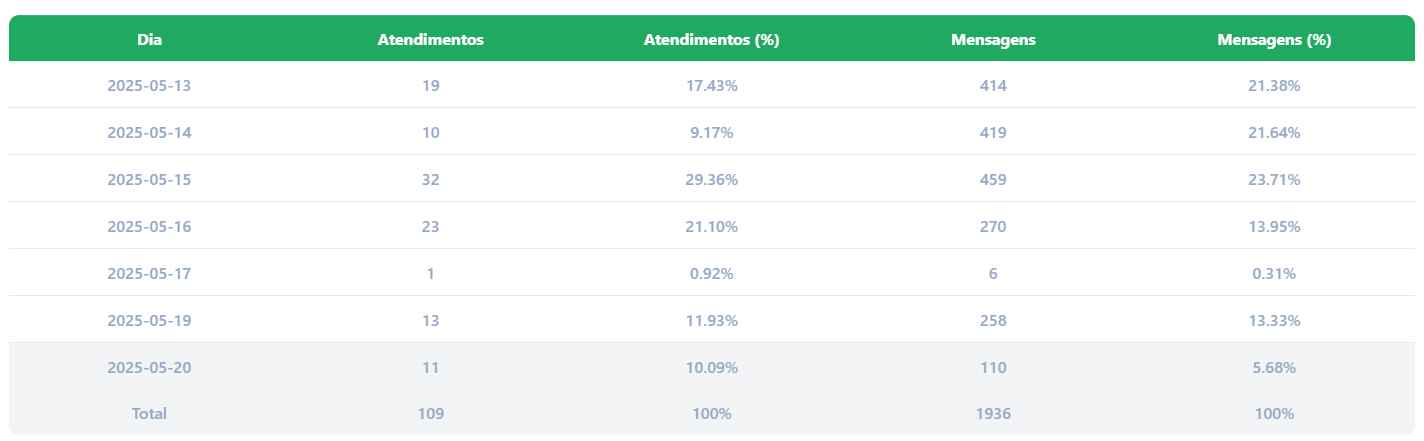Select the 23.71% mensagens percentage cell
The image size is (1424, 441).
point(1274,180)
